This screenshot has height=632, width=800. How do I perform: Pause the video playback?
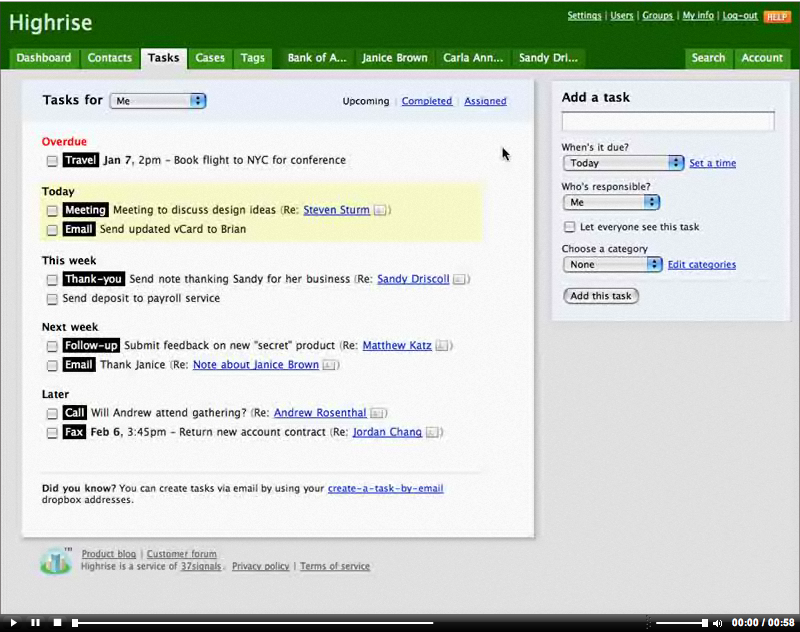[x=35, y=622]
